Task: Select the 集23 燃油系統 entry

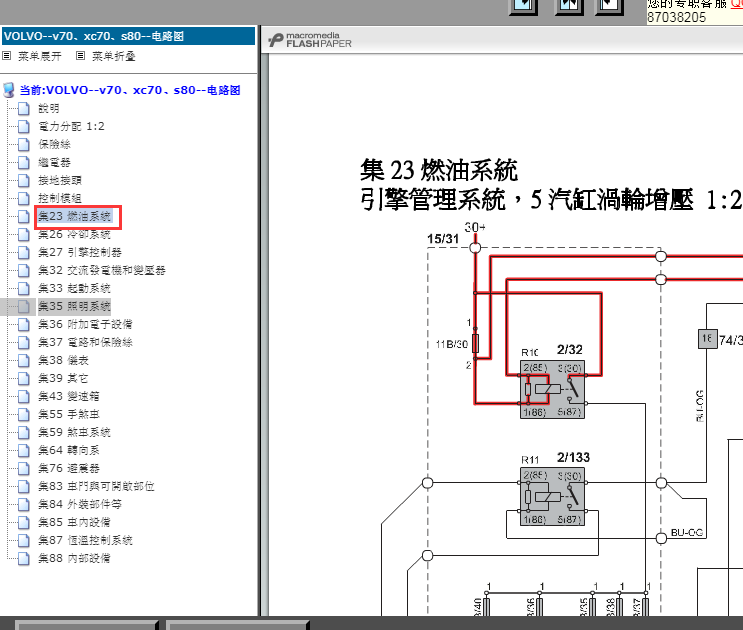Action: (74, 216)
